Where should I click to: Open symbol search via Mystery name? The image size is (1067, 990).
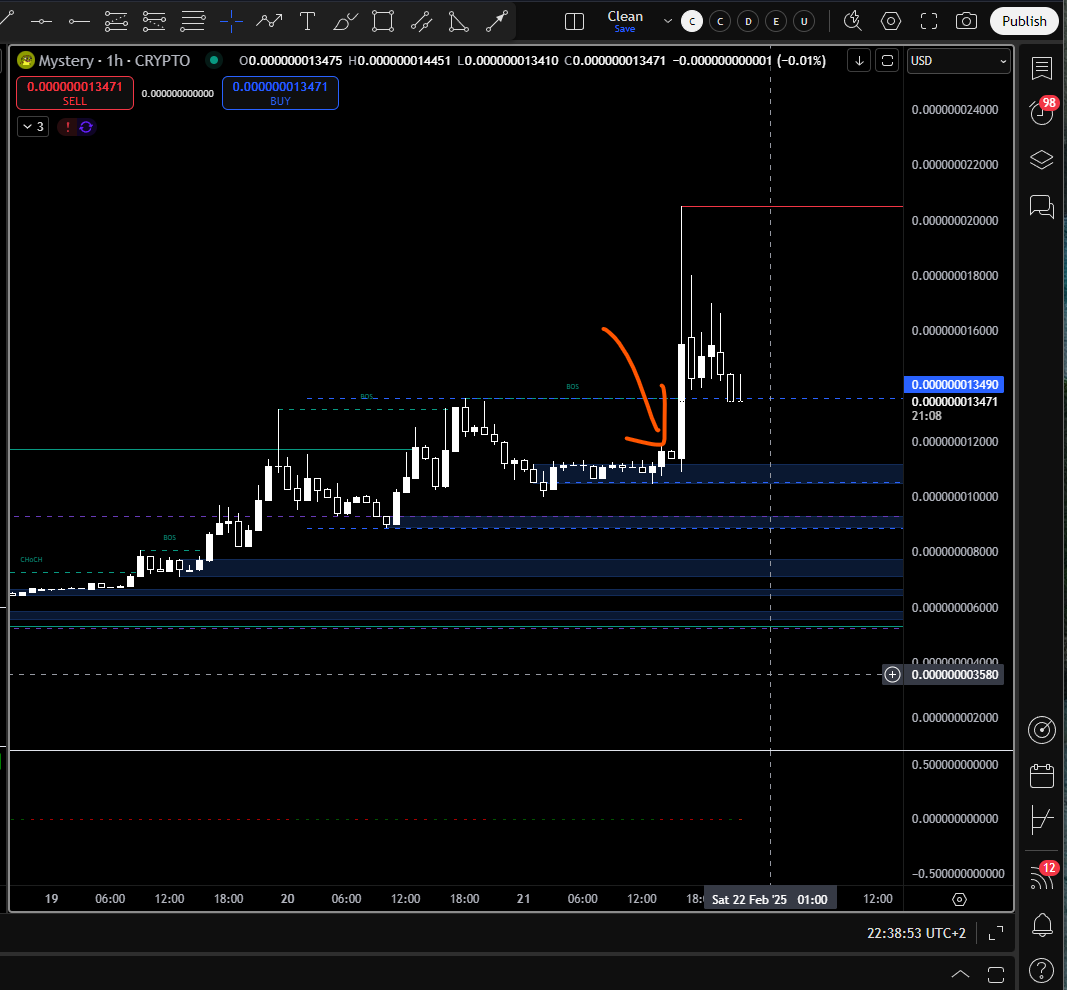[66, 61]
